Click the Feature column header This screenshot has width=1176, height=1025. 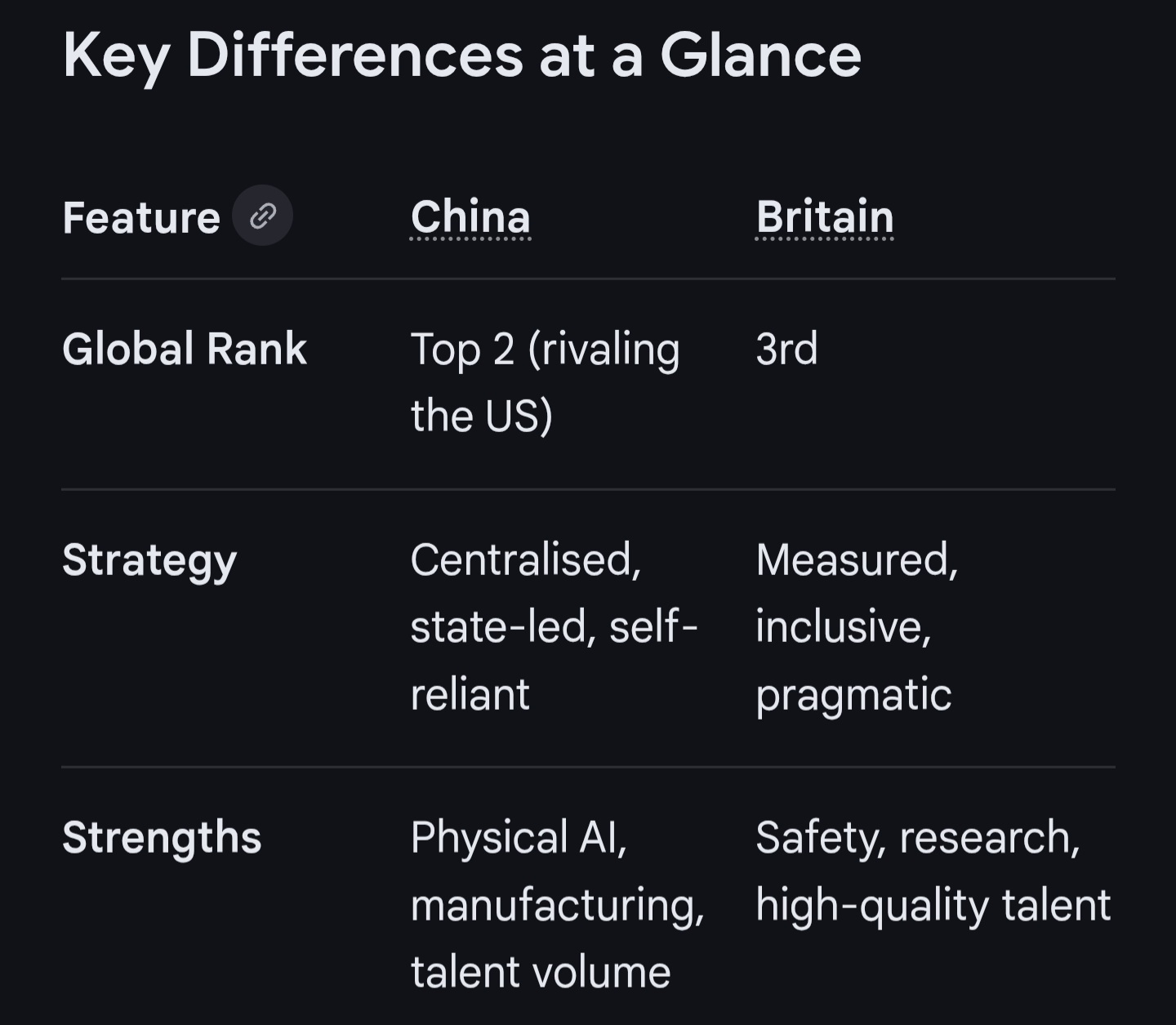point(141,218)
